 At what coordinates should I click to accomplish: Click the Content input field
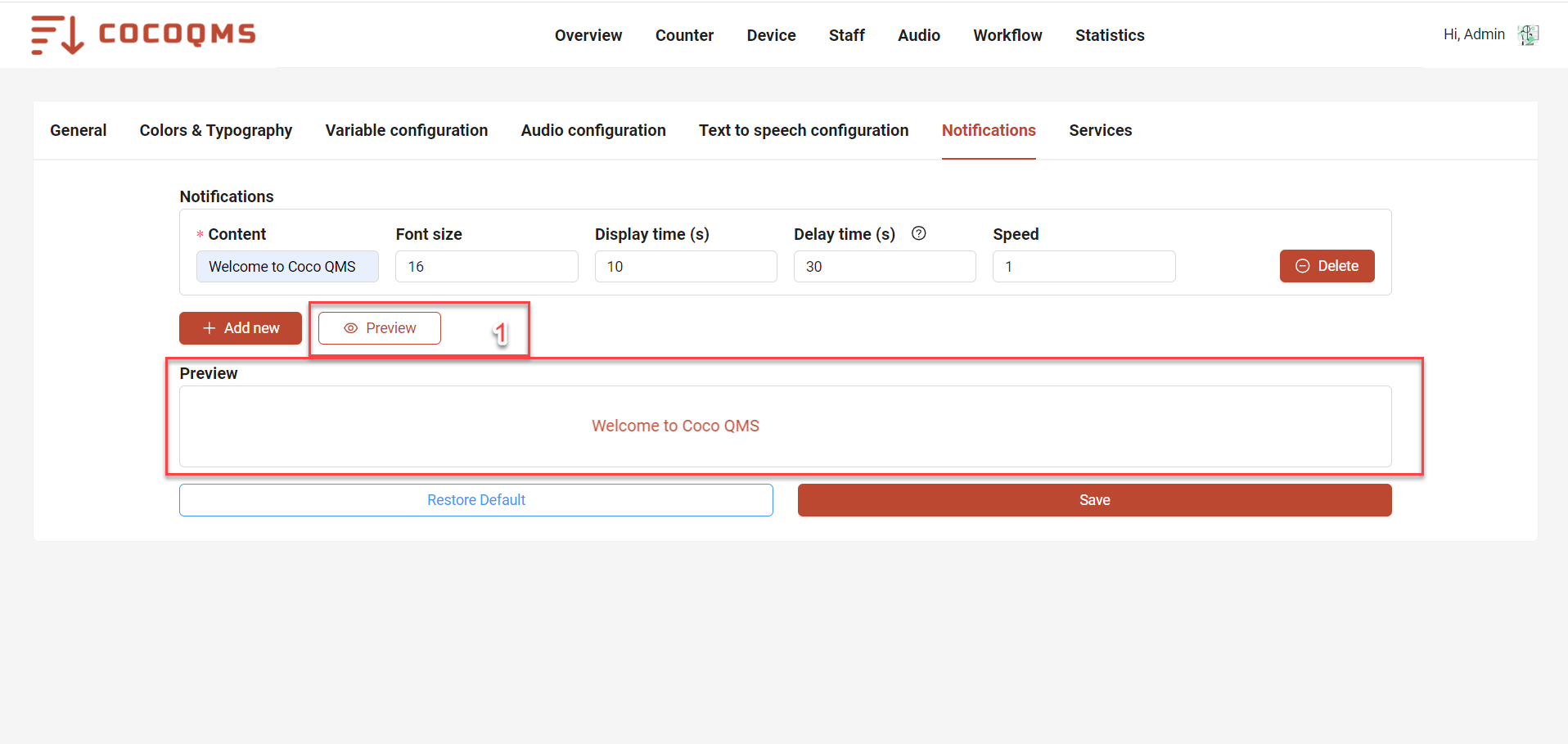coord(287,267)
